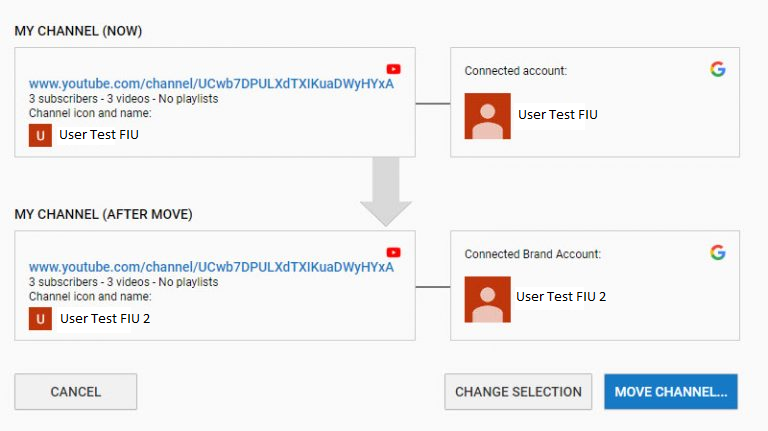
Task: Click the My Channel (Now) heading
Action: [x=78, y=31]
